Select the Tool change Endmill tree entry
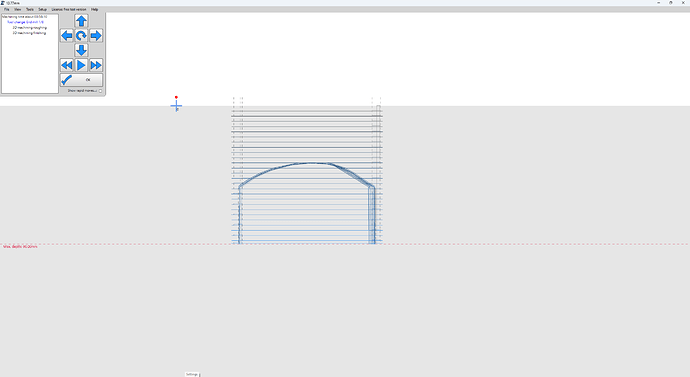Image resolution: width=690 pixels, height=377 pixels. click(x=26, y=22)
